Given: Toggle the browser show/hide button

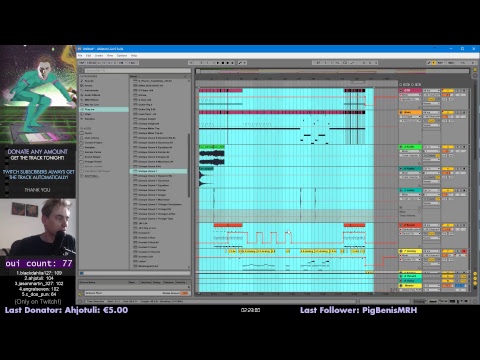Looking at the screenshot, I should 80,70.
